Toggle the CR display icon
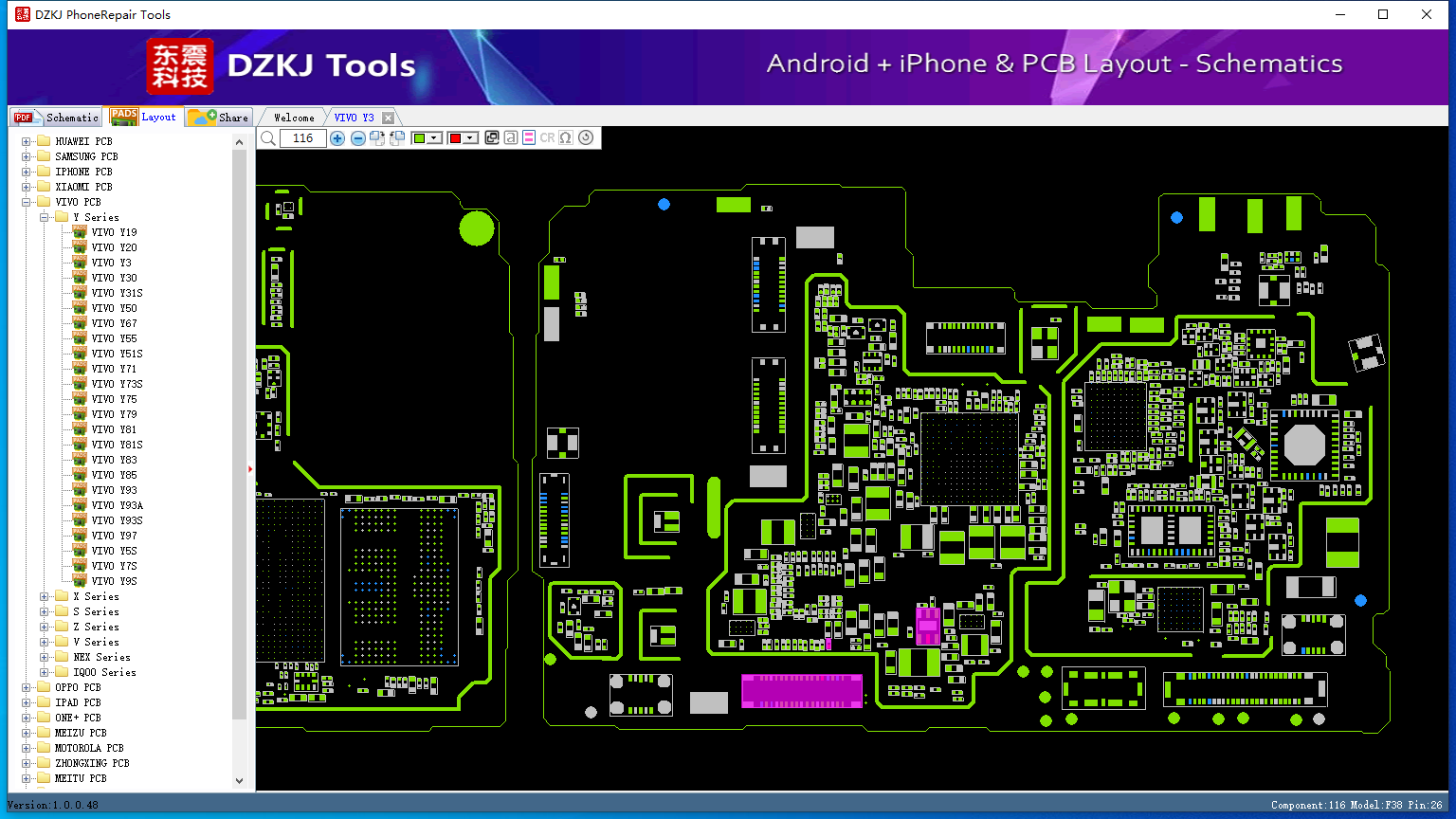 pos(548,138)
